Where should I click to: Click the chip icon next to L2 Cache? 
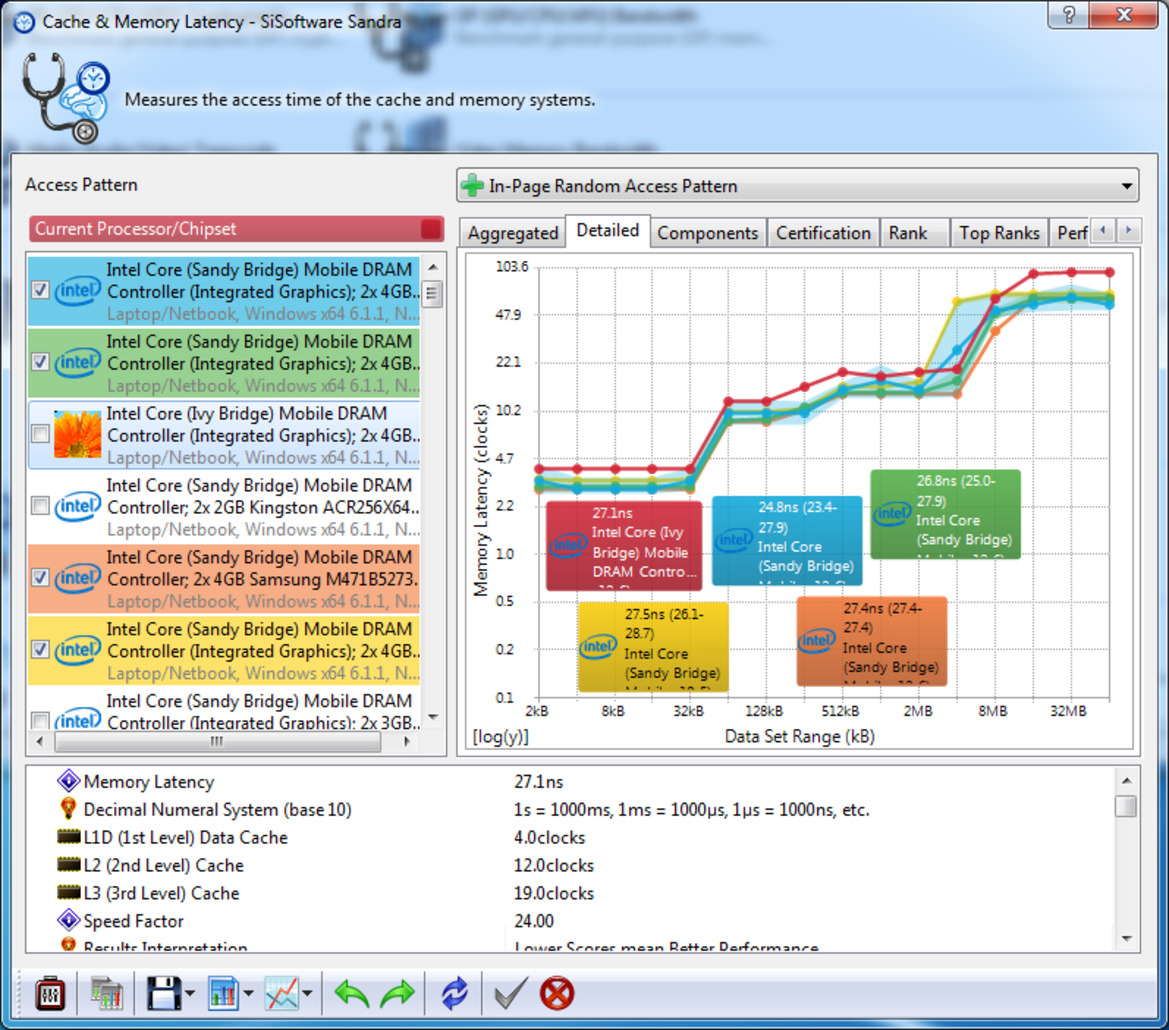(69, 865)
